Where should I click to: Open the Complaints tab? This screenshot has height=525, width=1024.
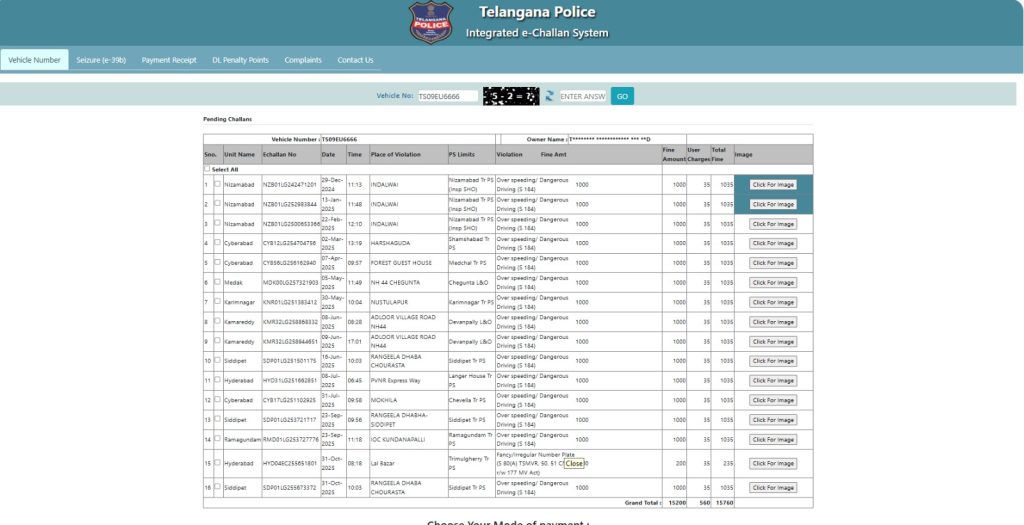tap(303, 60)
